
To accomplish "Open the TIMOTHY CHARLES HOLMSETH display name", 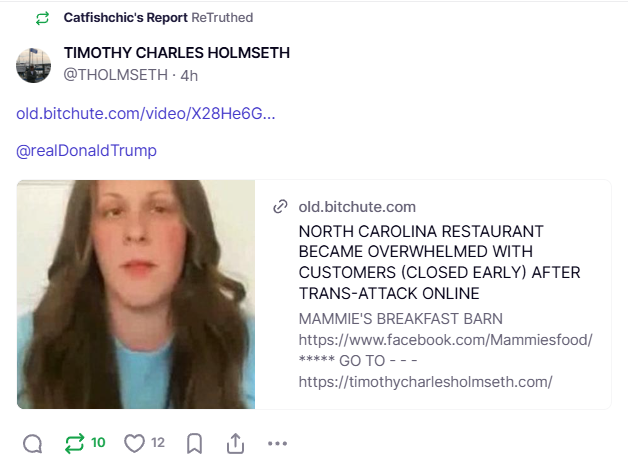I will coord(177,53).
